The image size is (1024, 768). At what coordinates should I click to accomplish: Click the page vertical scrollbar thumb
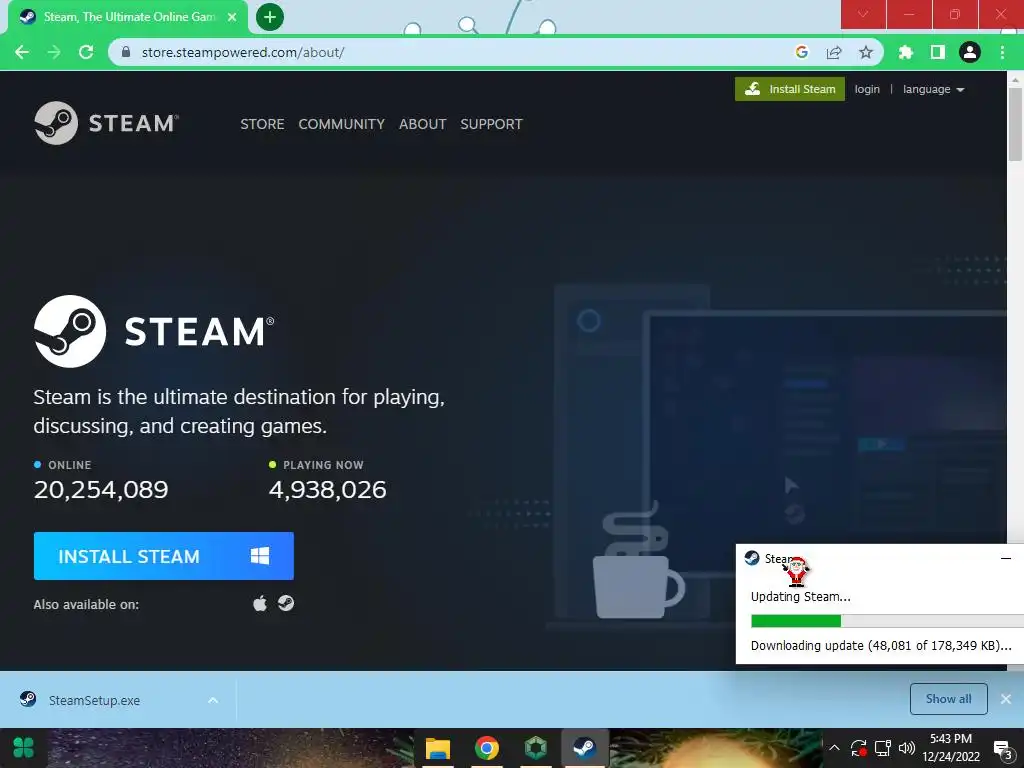(1015, 124)
